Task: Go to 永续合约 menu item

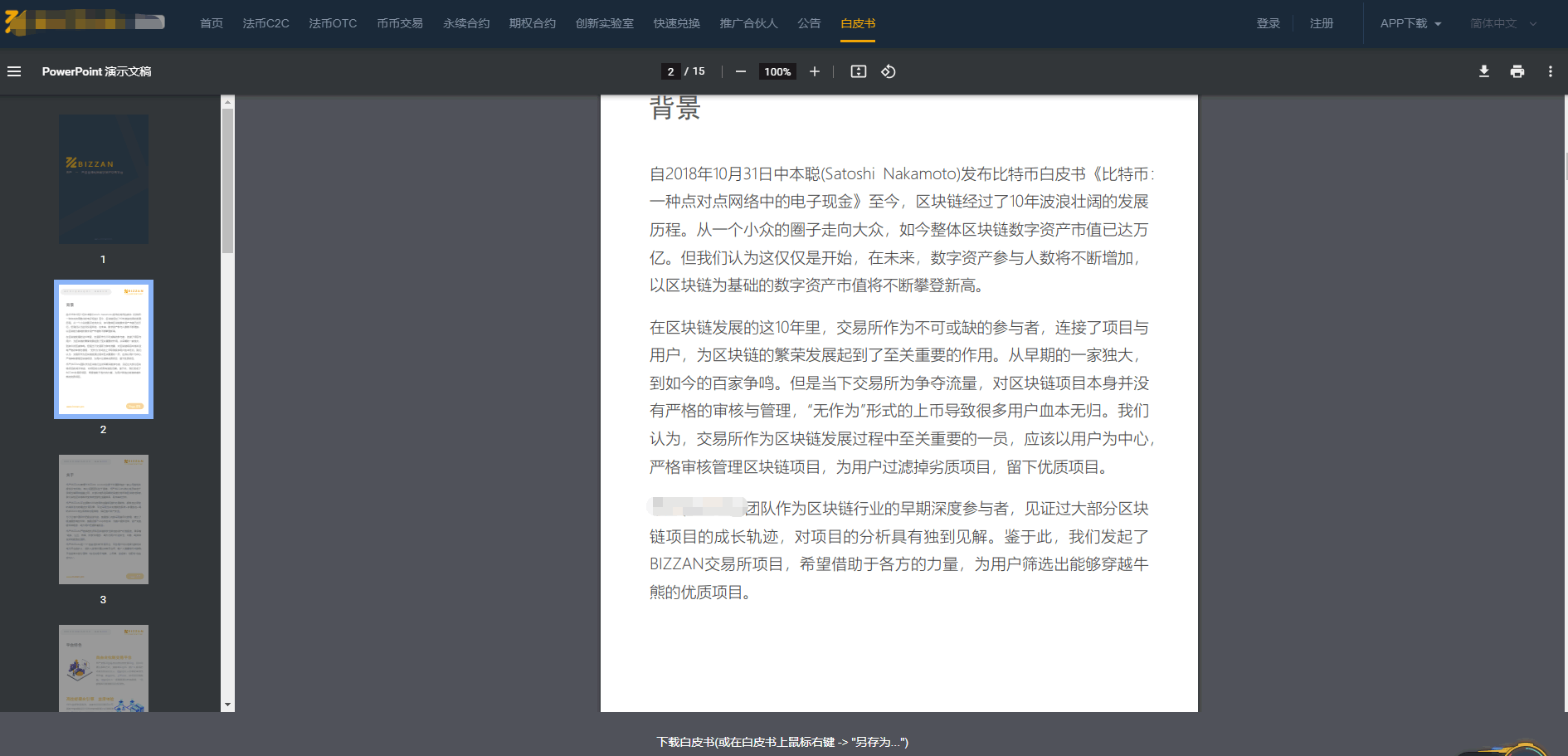Action: (x=466, y=23)
